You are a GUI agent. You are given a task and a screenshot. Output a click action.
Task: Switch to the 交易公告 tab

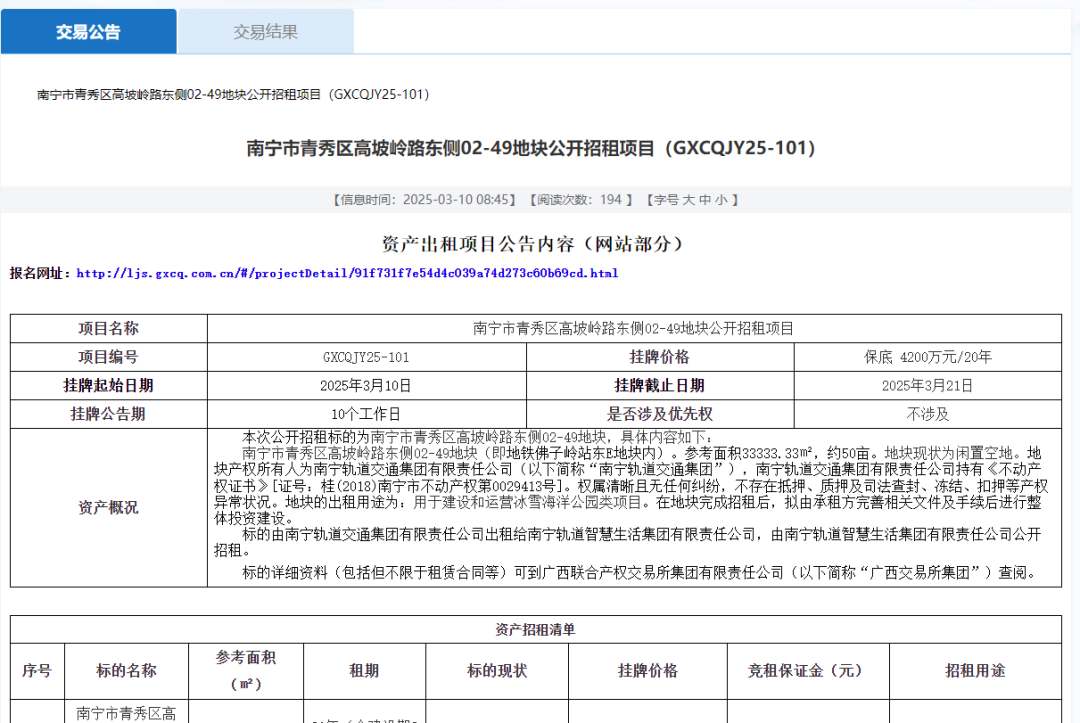pos(88,32)
